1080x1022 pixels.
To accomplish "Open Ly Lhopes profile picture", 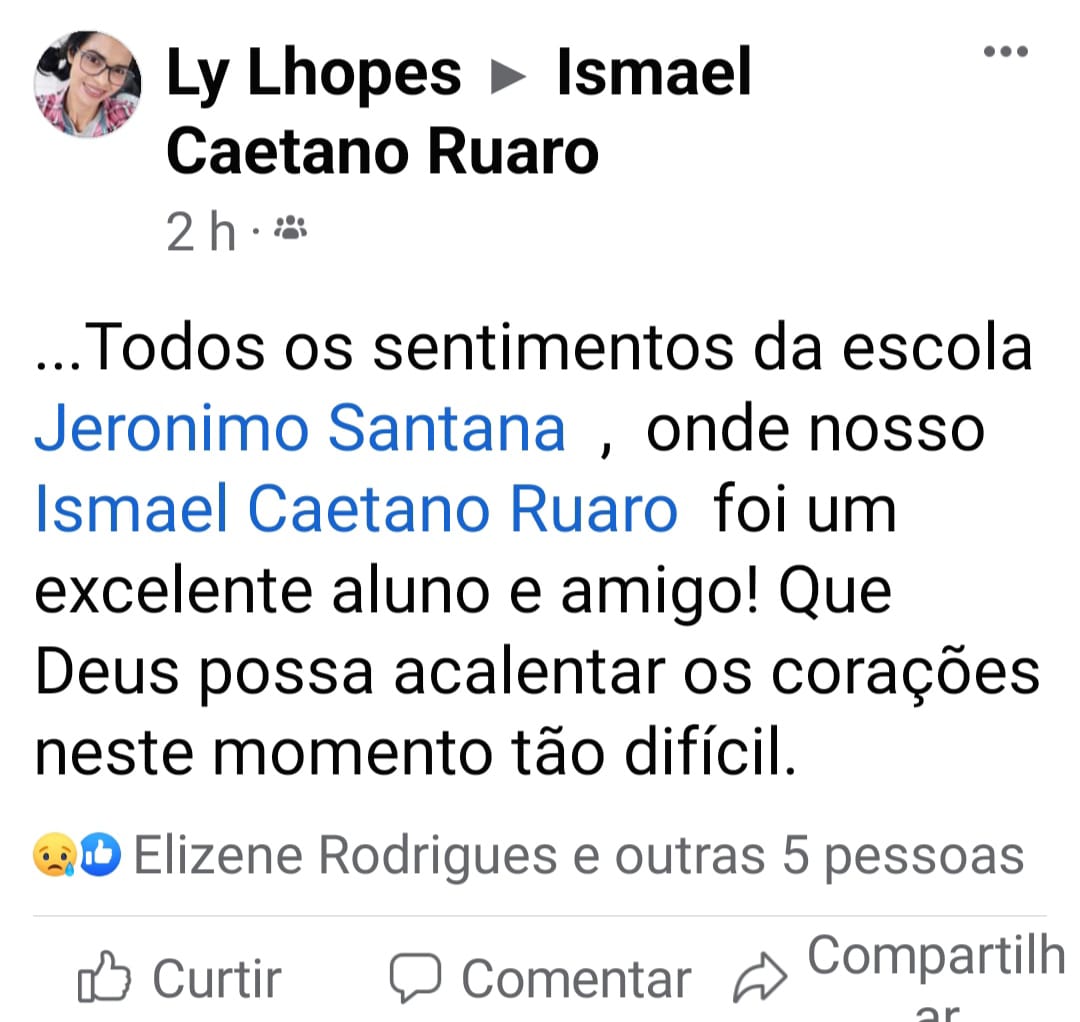I will click(87, 84).
